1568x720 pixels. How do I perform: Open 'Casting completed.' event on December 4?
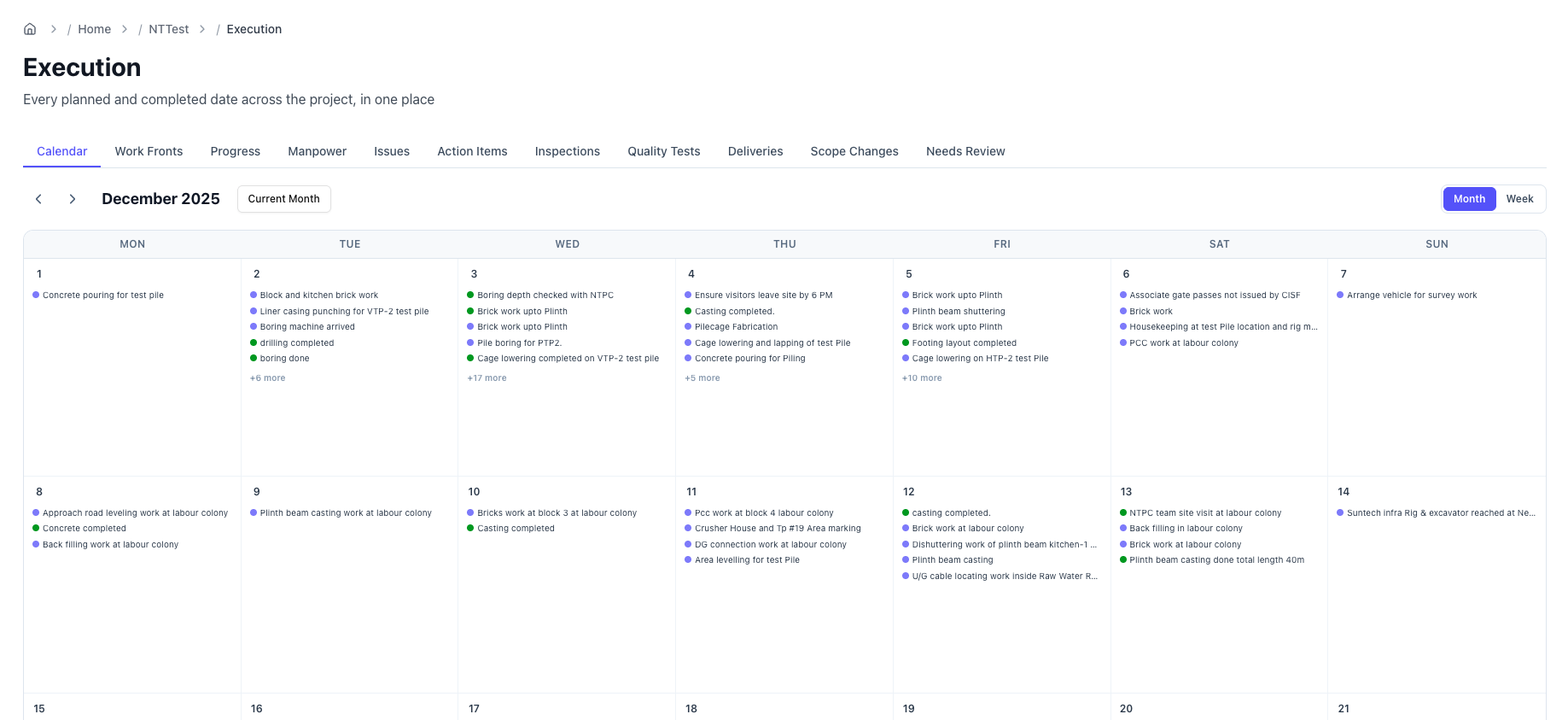click(x=730, y=312)
